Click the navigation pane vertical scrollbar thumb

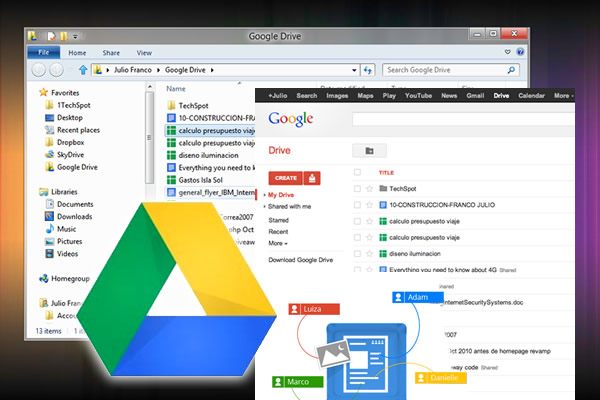pyautogui.click(x=150, y=138)
